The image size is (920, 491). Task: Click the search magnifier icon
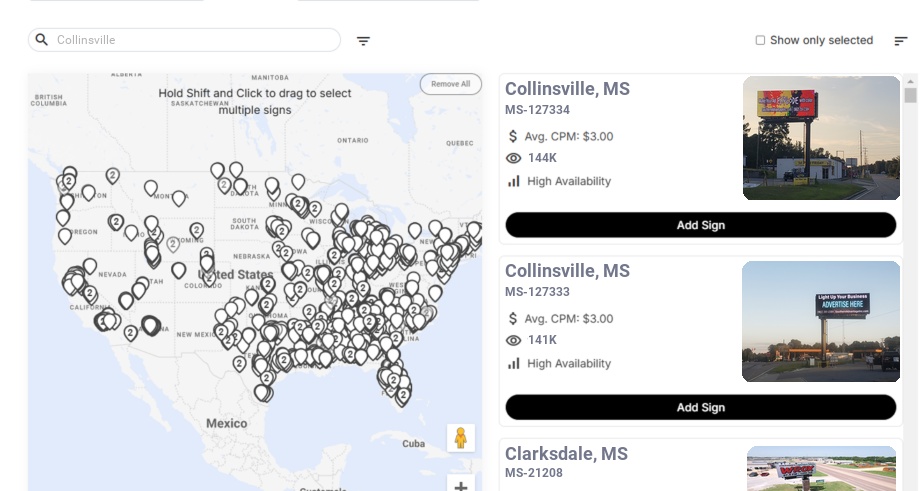pos(42,40)
